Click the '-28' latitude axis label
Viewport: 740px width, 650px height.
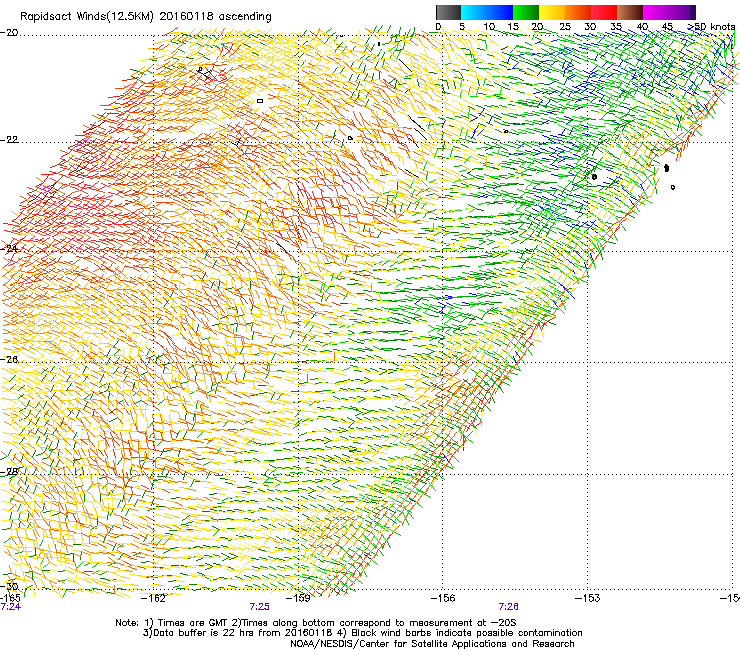click(x=9, y=472)
